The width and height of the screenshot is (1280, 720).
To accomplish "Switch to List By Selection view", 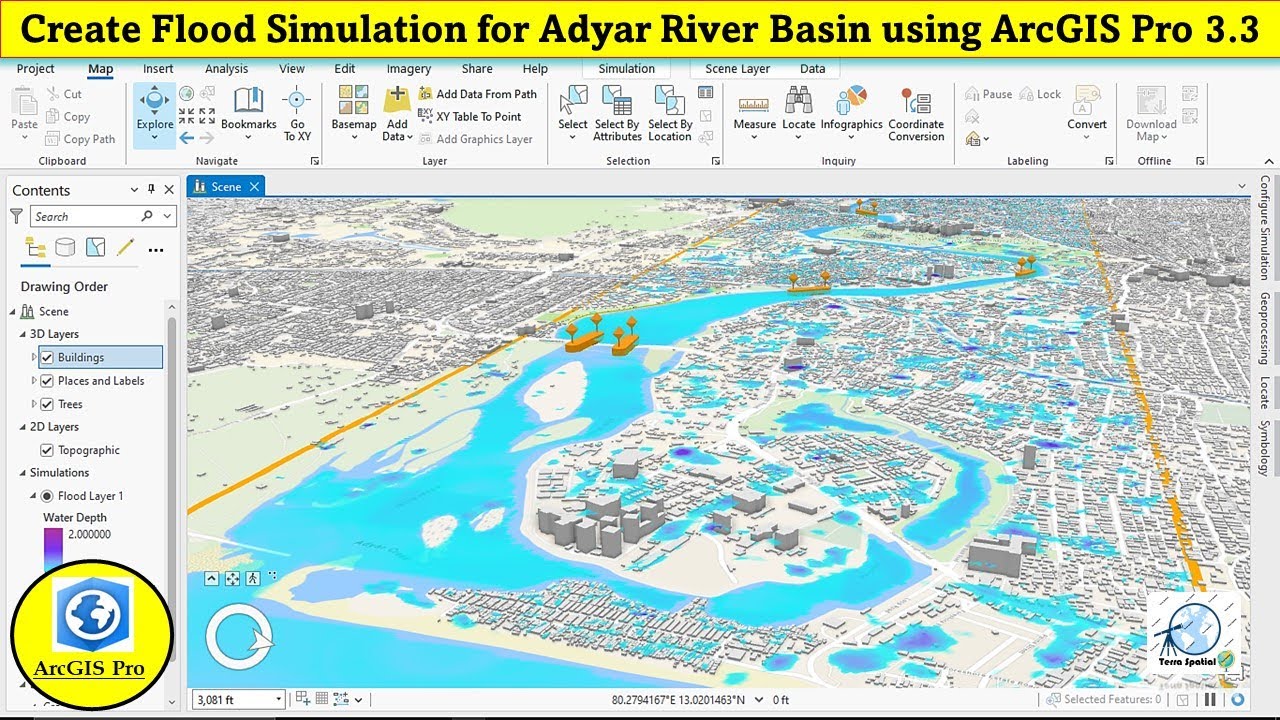I will pyautogui.click(x=95, y=247).
